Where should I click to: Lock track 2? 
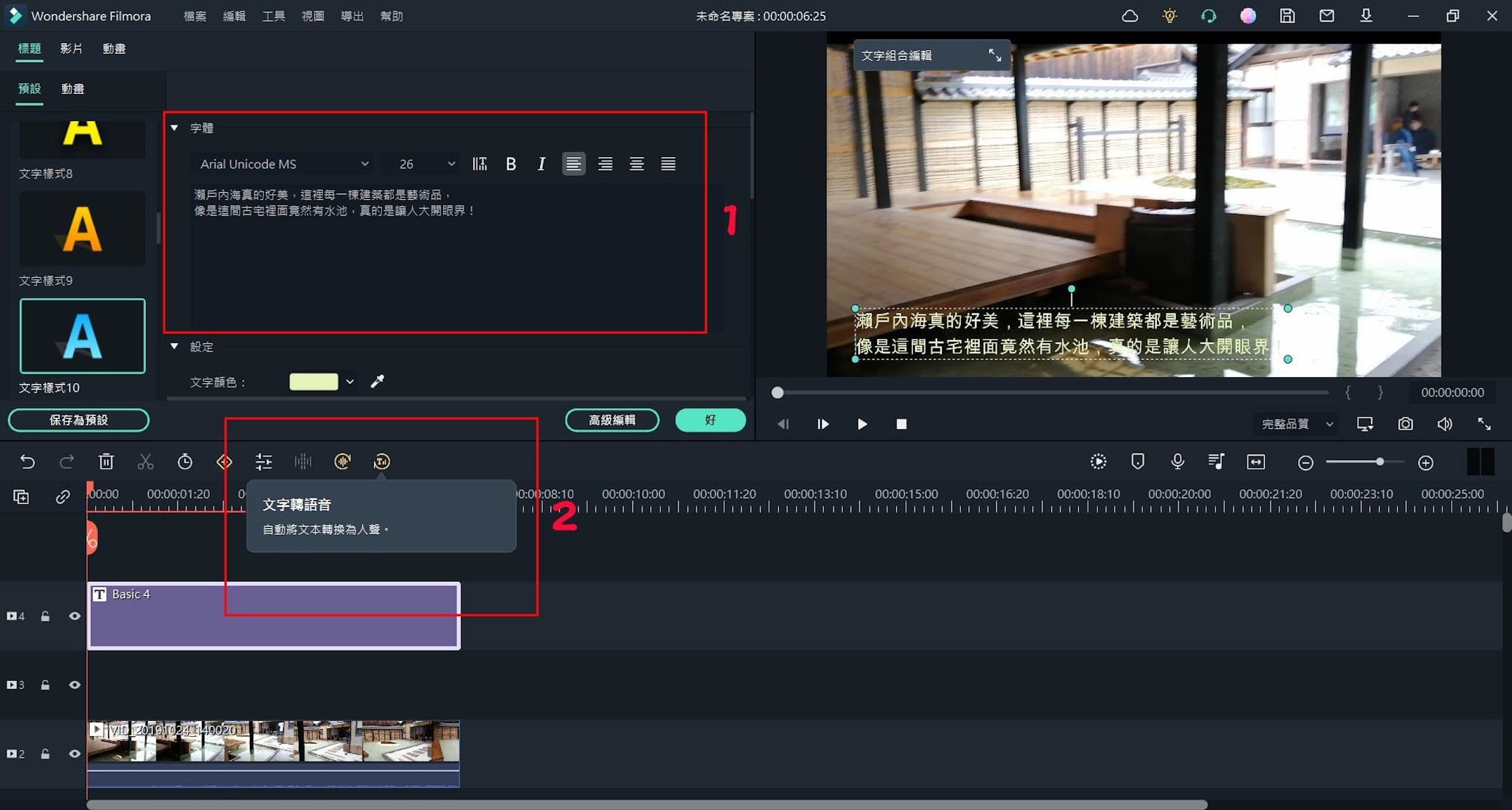pos(45,754)
